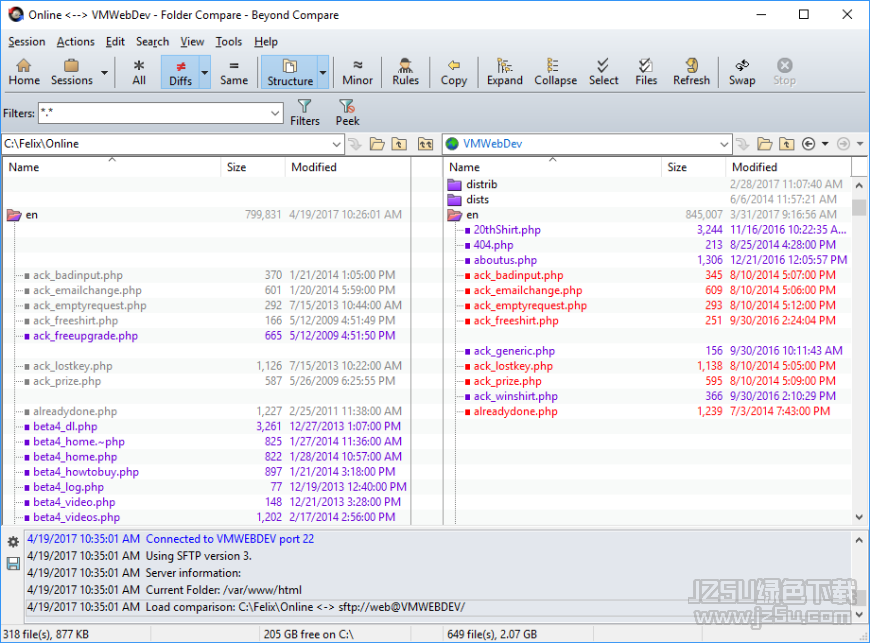
Task: Go up one level in right pane
Action: (786, 144)
